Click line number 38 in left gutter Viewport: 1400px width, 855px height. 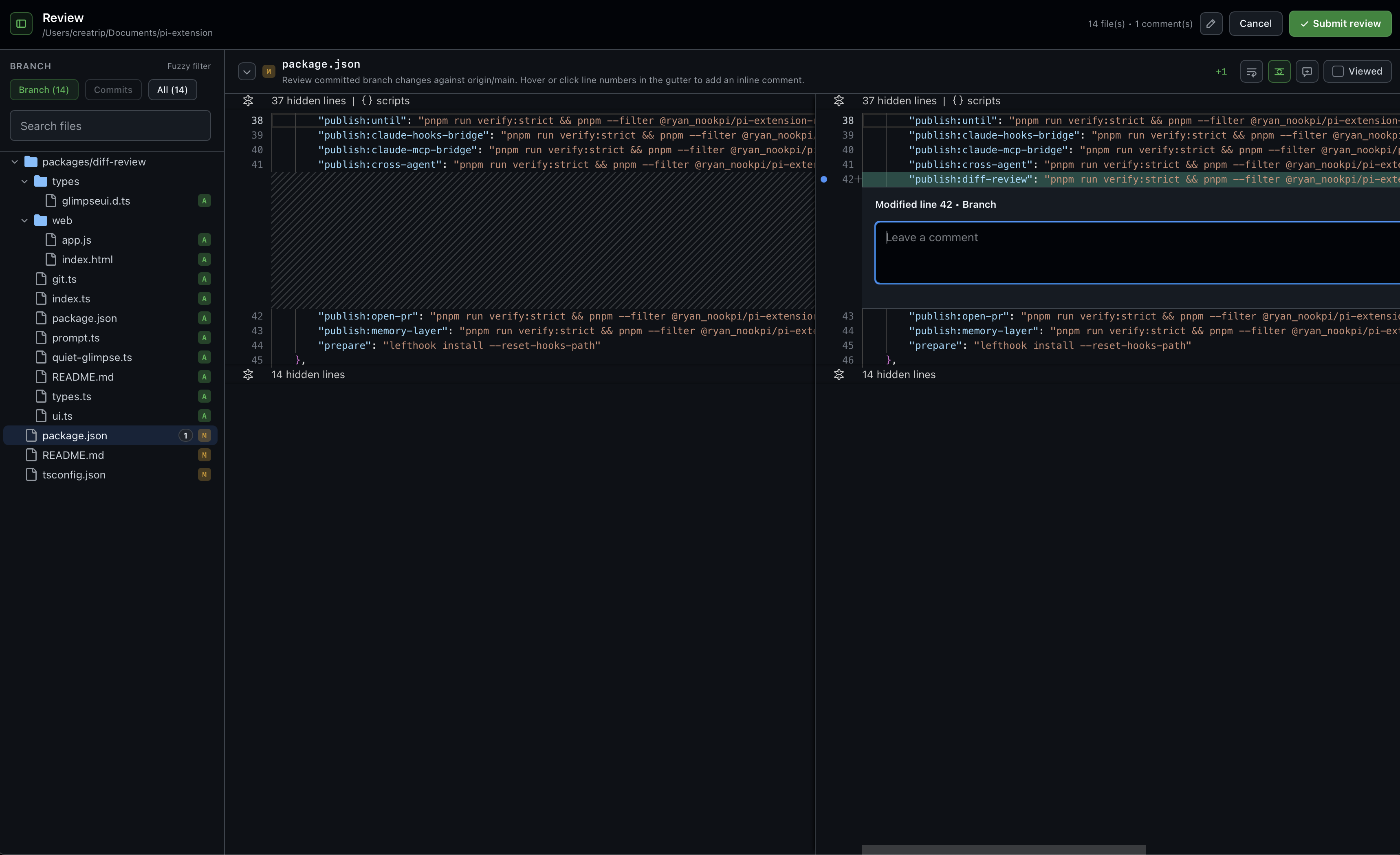[x=257, y=121]
